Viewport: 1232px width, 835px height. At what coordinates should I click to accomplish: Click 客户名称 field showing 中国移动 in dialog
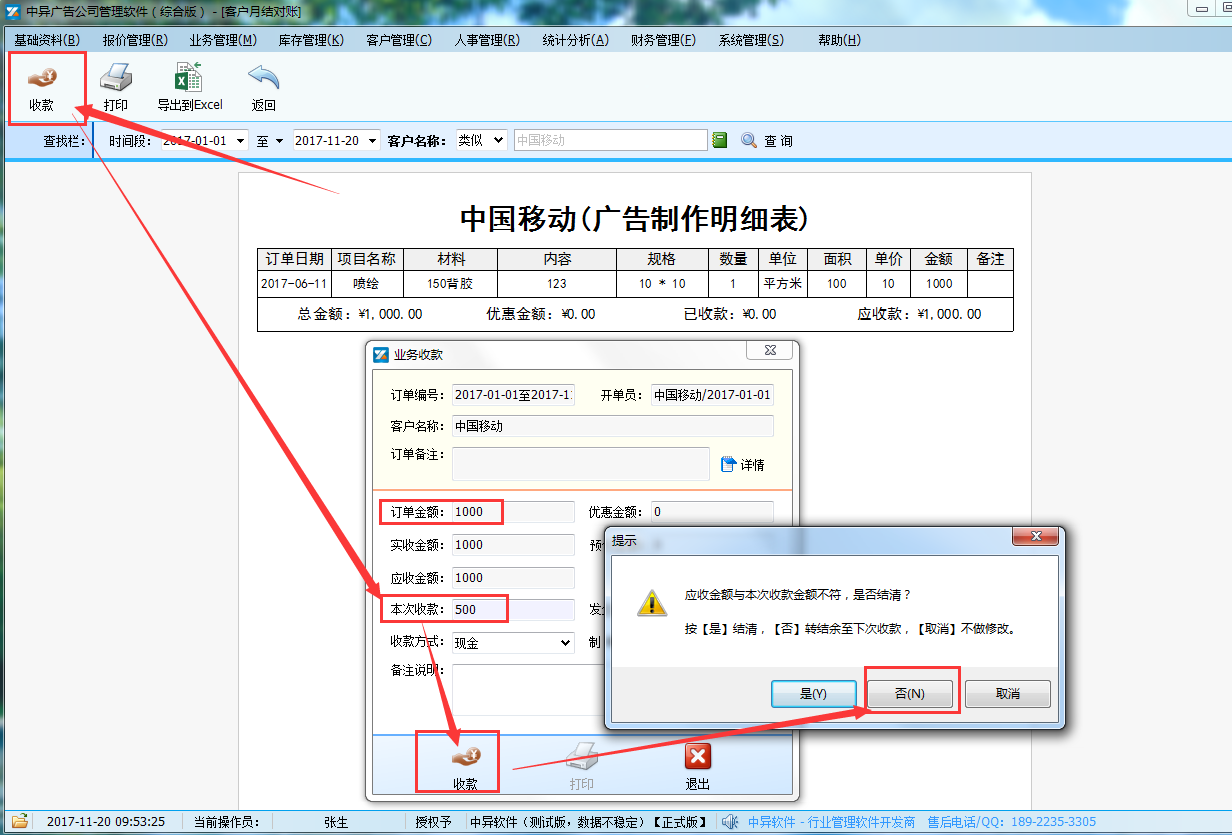tap(613, 426)
